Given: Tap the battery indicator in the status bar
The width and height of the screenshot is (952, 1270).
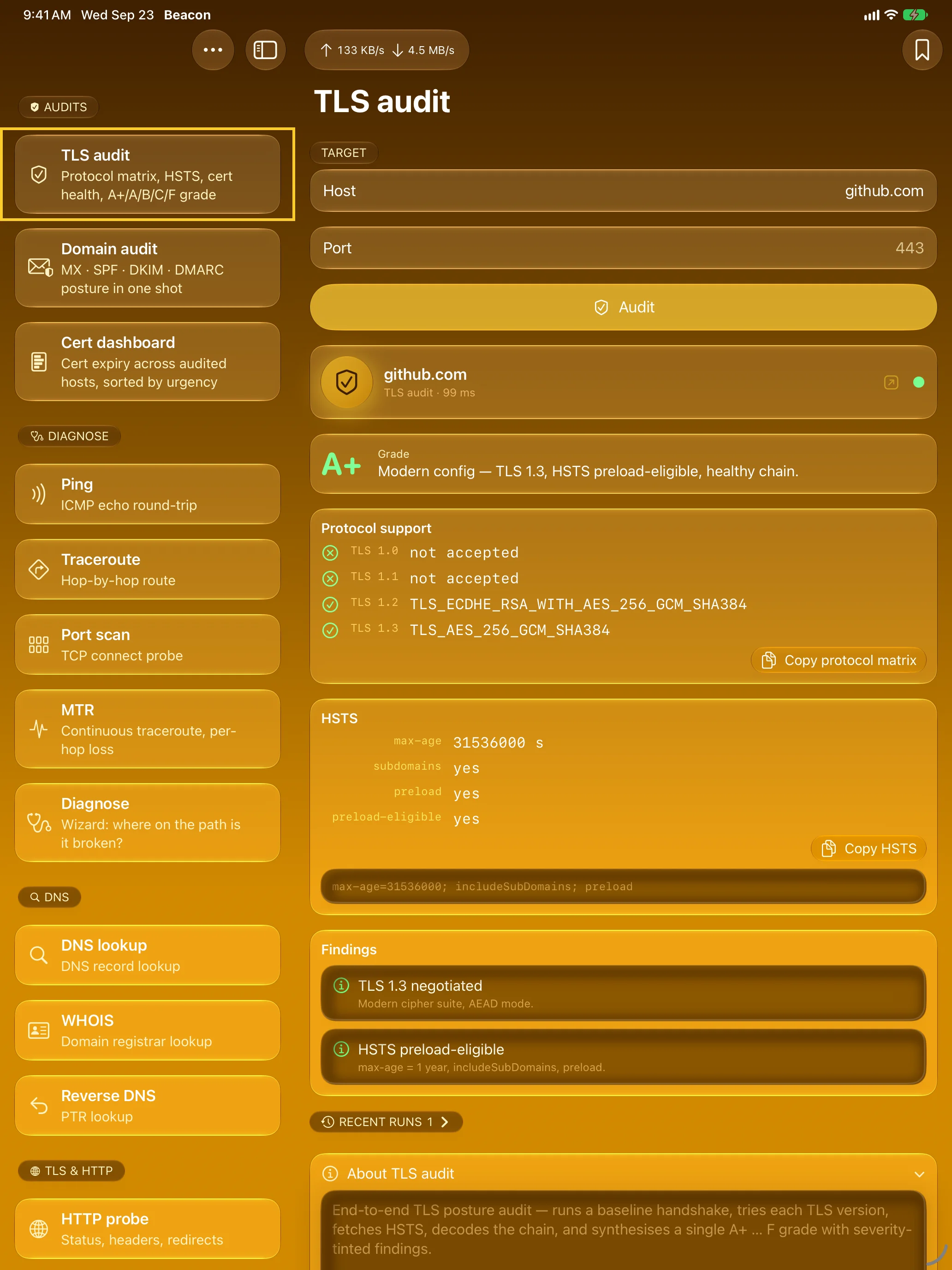Looking at the screenshot, I should pyautogui.click(x=915, y=15).
